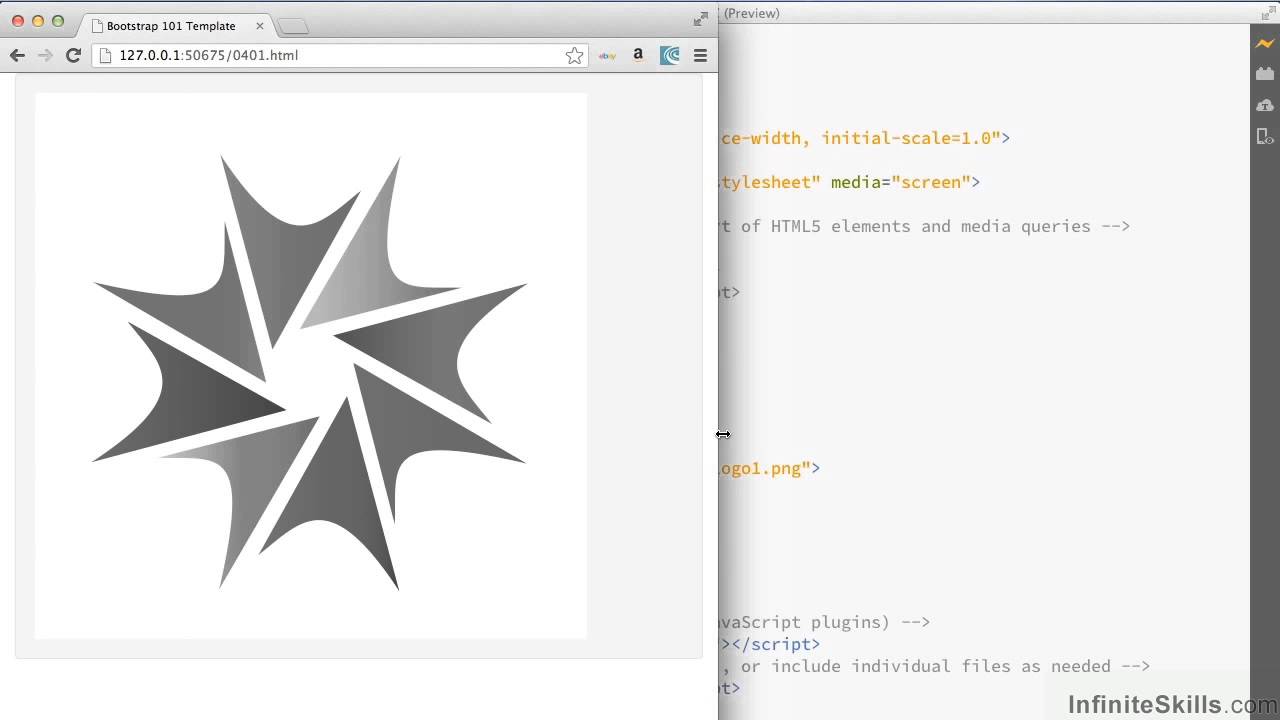Click the media="screen" attribute in the code
This screenshot has width=1280, height=720.
901,182
